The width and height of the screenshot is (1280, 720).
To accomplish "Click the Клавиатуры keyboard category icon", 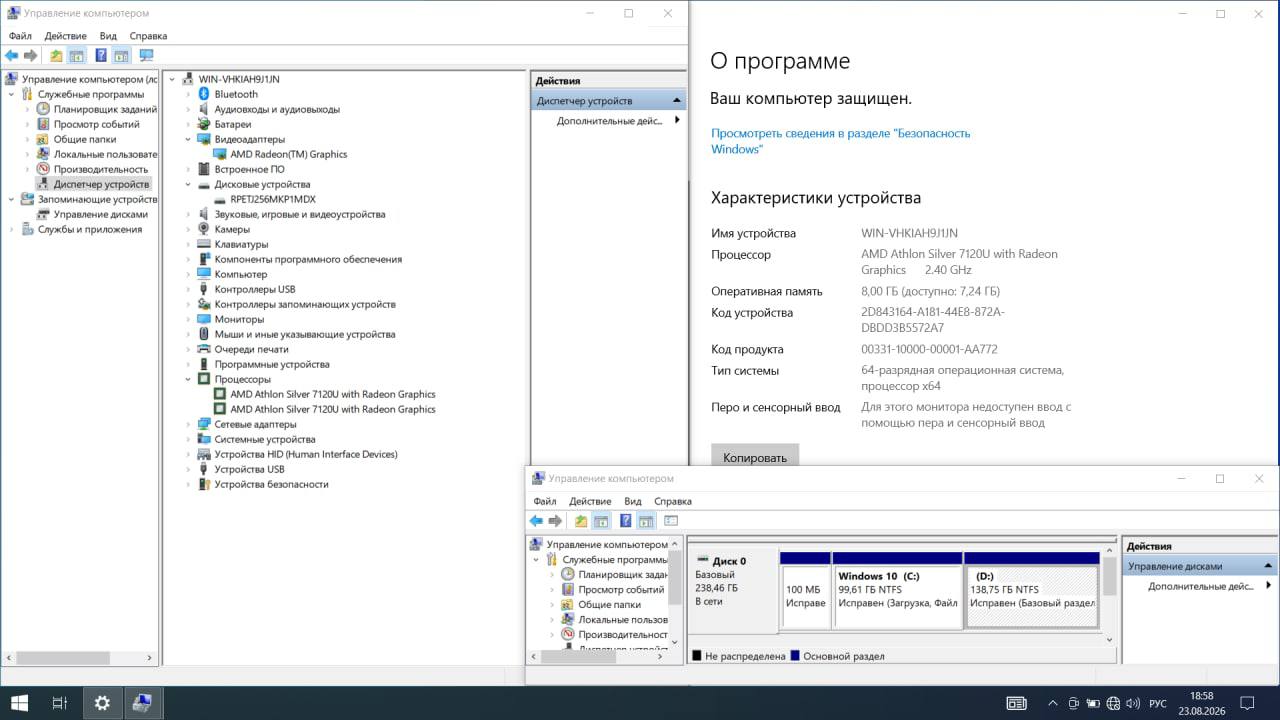I will click(204, 244).
